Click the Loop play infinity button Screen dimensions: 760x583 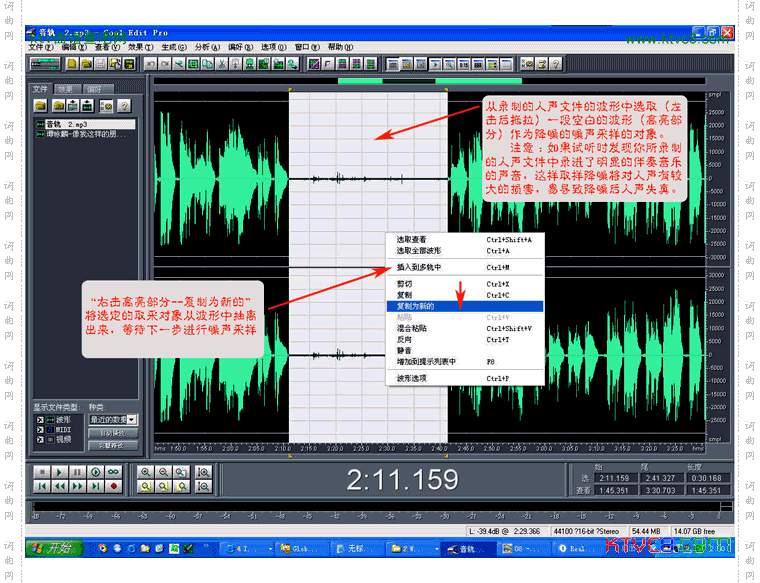(113, 472)
